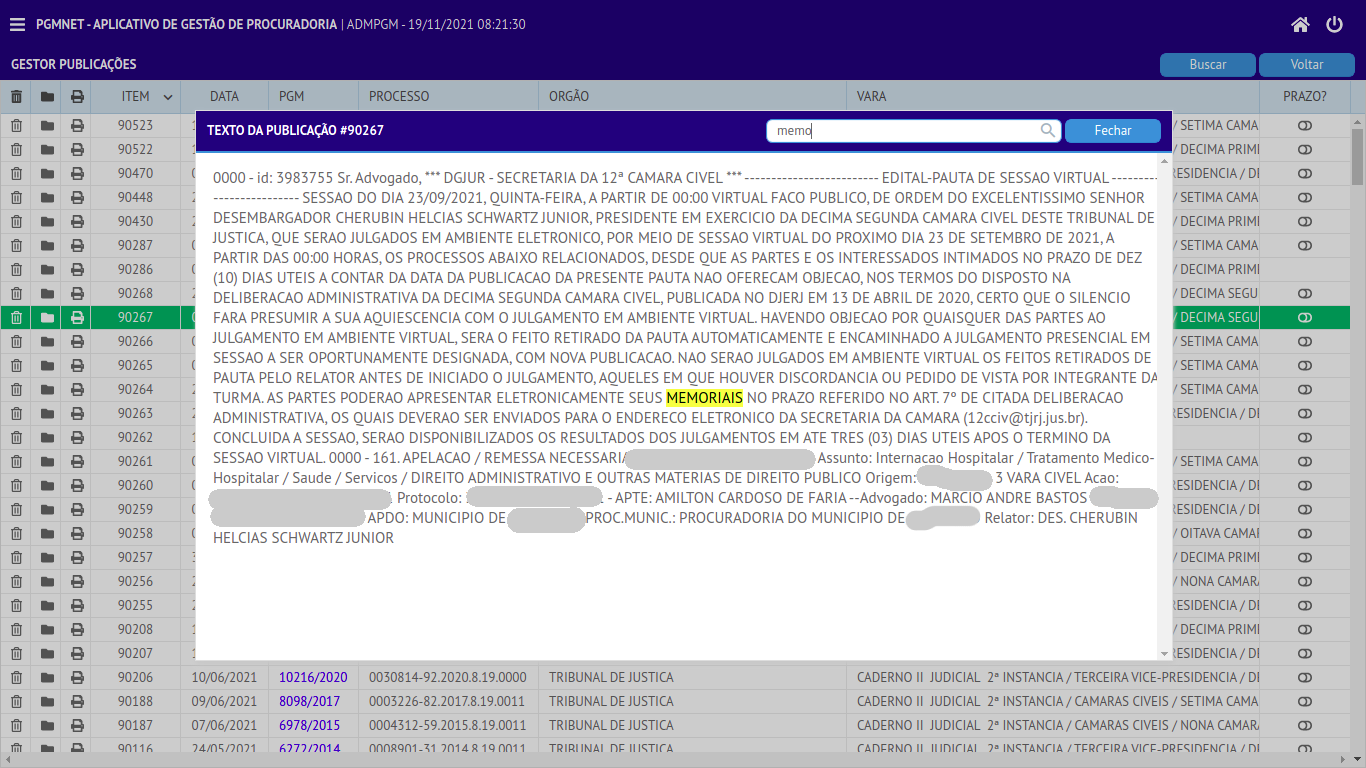Click the trash icon on highlighted row 90267

(16, 317)
